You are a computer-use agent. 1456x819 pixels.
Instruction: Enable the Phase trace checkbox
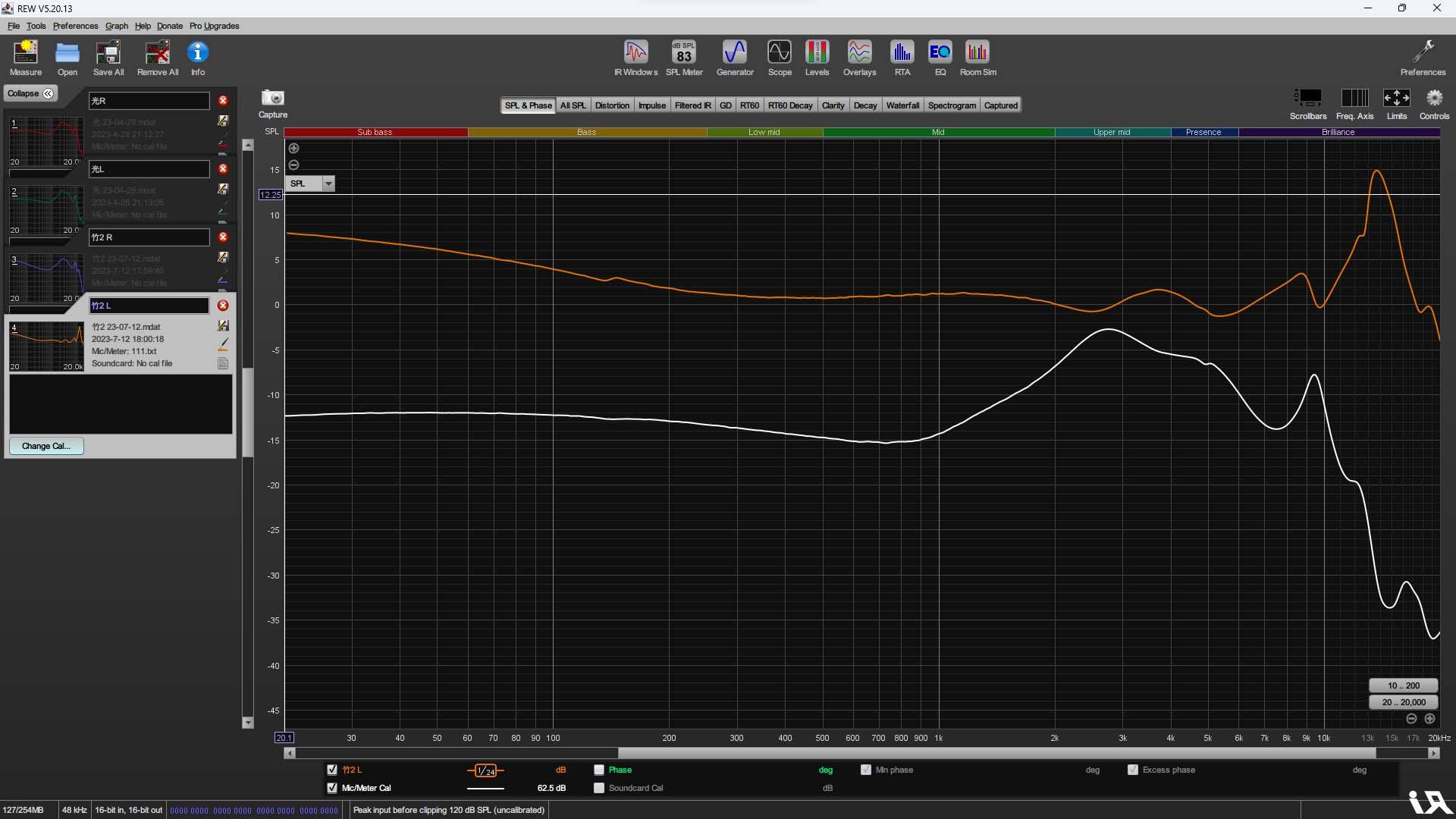pos(599,770)
